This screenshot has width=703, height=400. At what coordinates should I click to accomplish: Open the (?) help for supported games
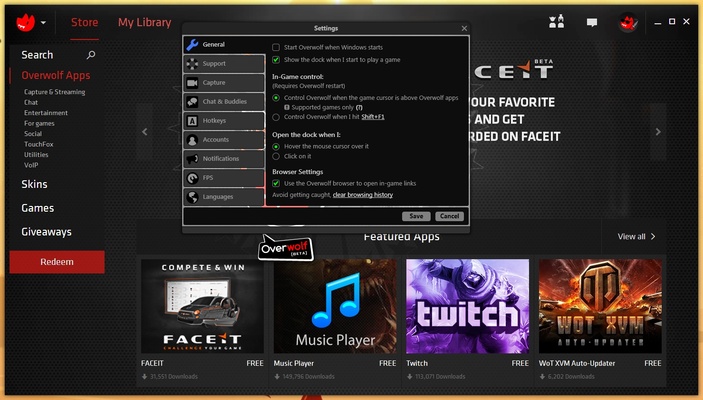click(x=359, y=108)
